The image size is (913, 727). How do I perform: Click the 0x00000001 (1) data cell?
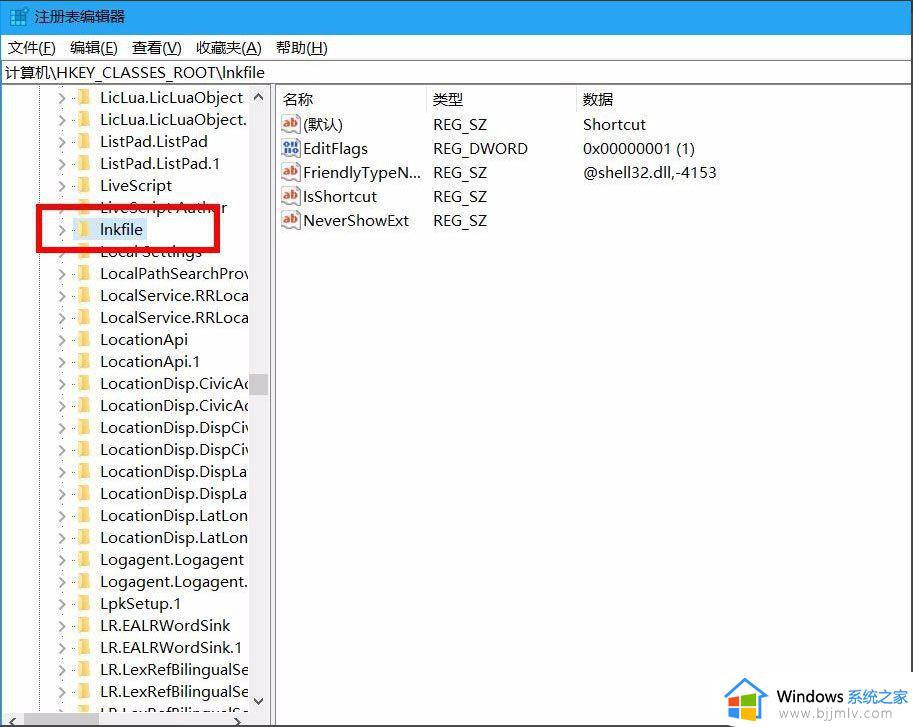tap(639, 148)
